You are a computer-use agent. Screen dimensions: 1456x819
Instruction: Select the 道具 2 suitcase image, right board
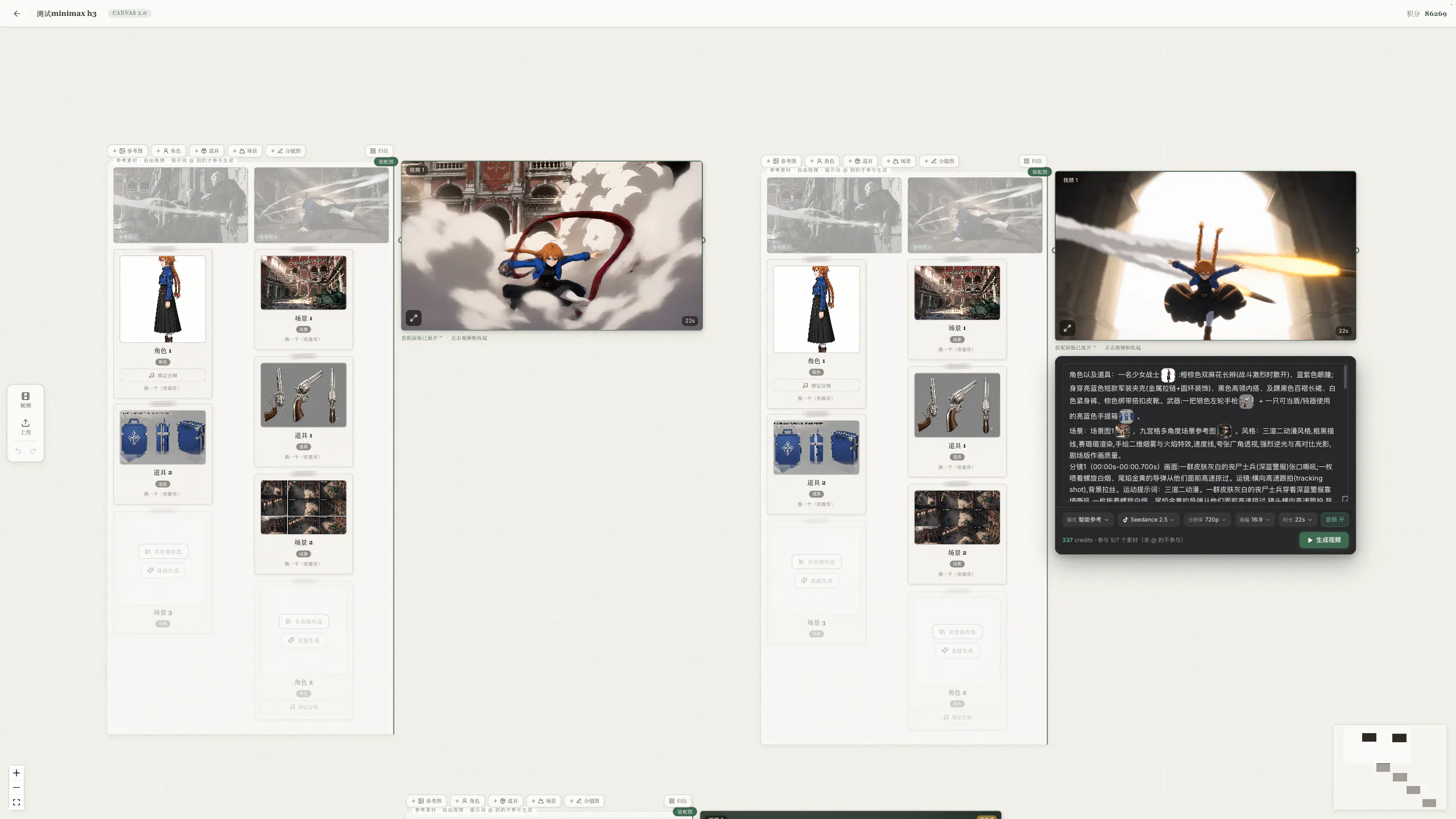[x=816, y=448]
